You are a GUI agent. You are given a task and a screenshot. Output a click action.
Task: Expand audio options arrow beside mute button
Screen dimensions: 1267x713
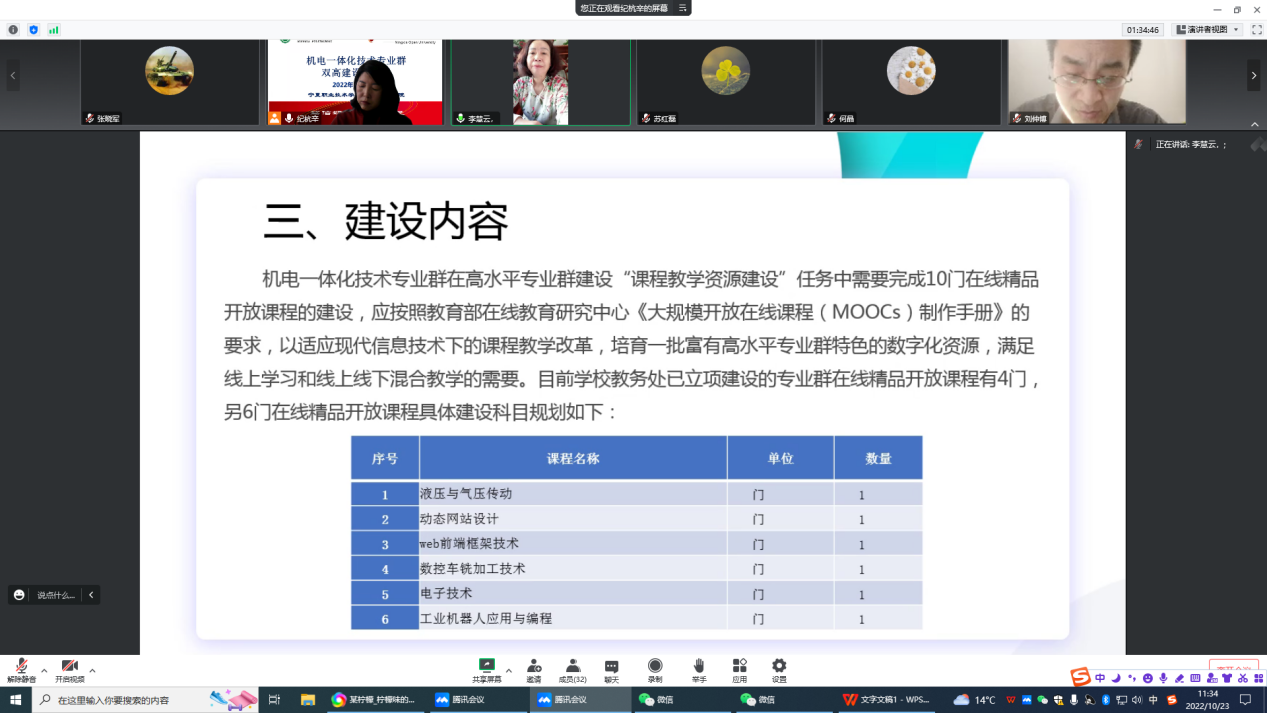point(44,670)
